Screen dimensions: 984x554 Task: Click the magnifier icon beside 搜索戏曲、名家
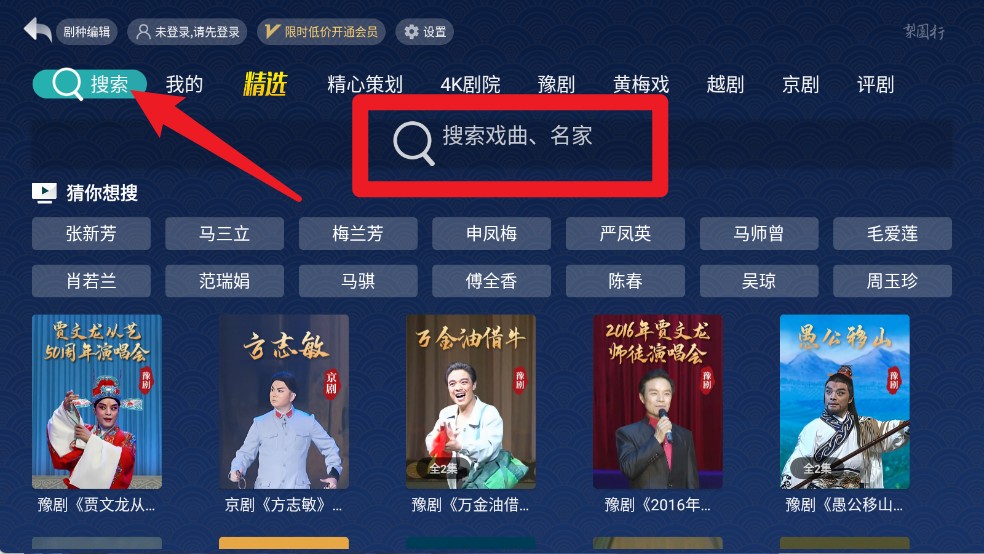[x=414, y=144]
